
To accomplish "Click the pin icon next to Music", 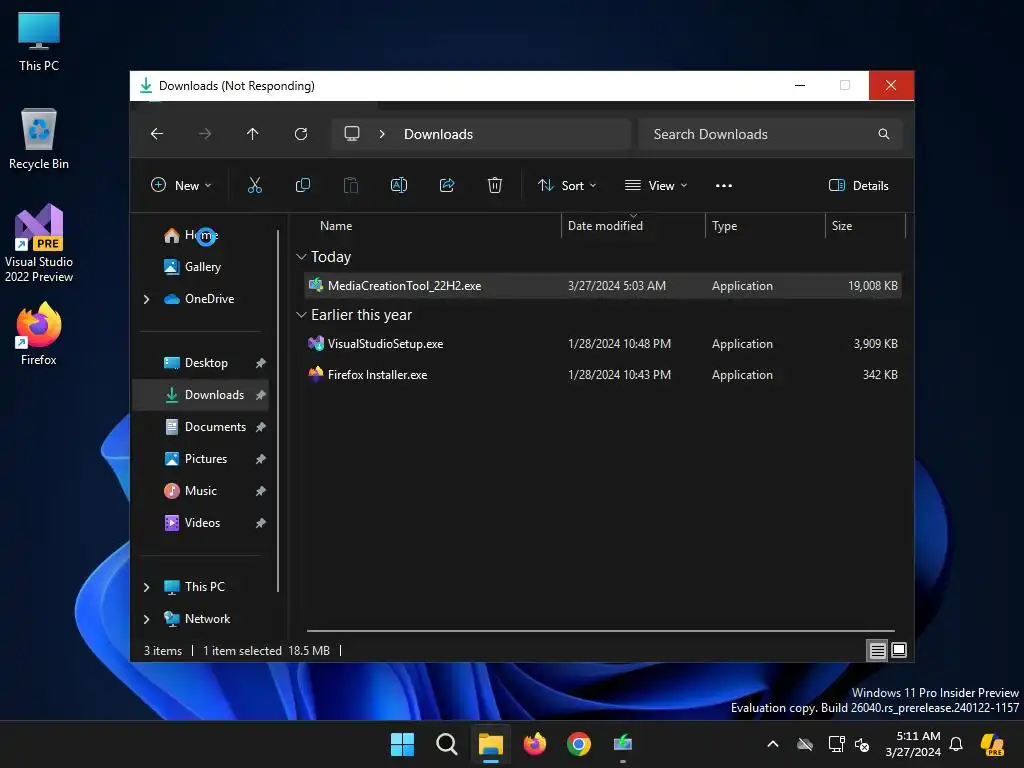I will 261,491.
